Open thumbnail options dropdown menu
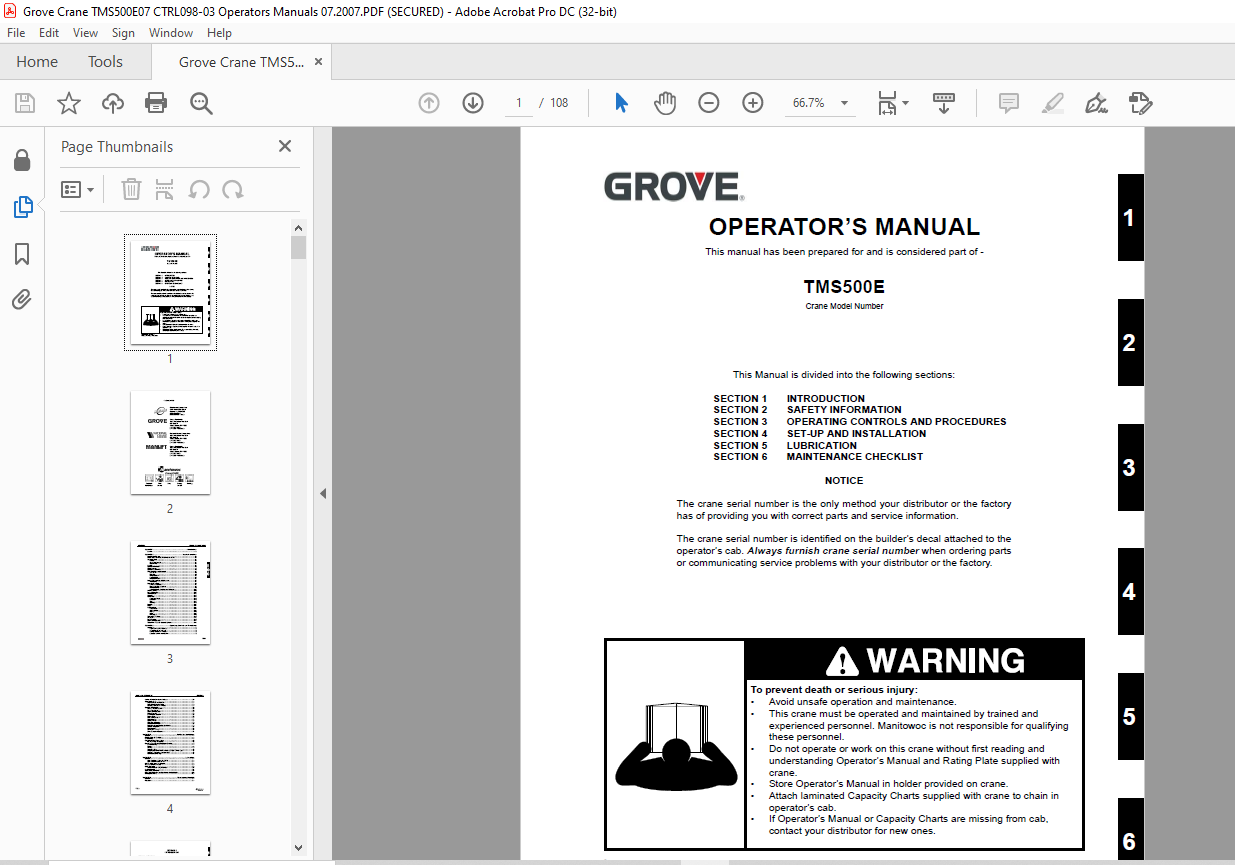1235x865 pixels. pos(77,189)
